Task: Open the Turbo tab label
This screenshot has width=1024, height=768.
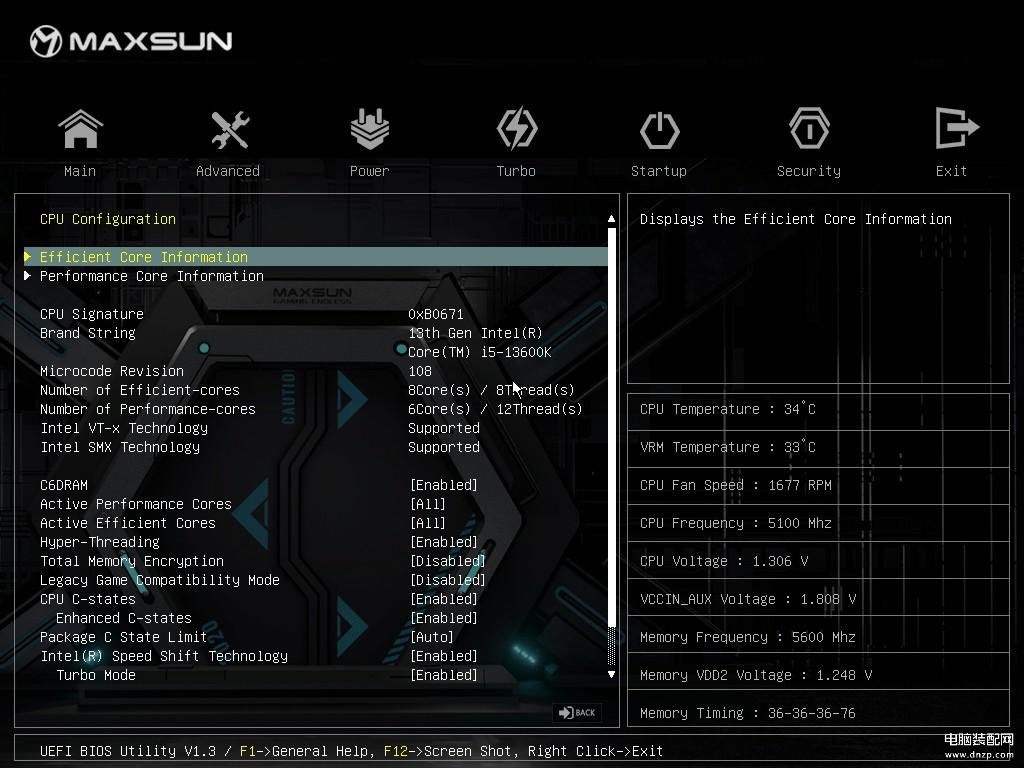Action: 516,171
